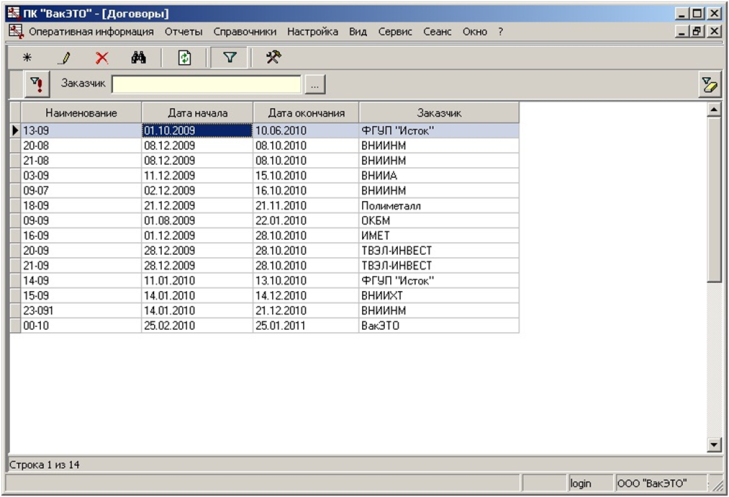Restore the inner Договоры child window

point(697,32)
